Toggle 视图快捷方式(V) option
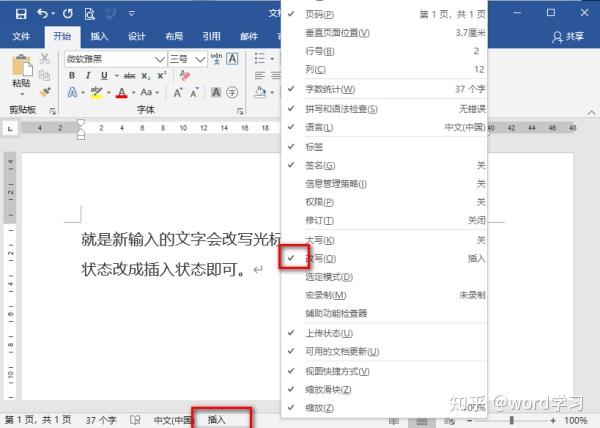This screenshot has width=600, height=428. [x=384, y=371]
